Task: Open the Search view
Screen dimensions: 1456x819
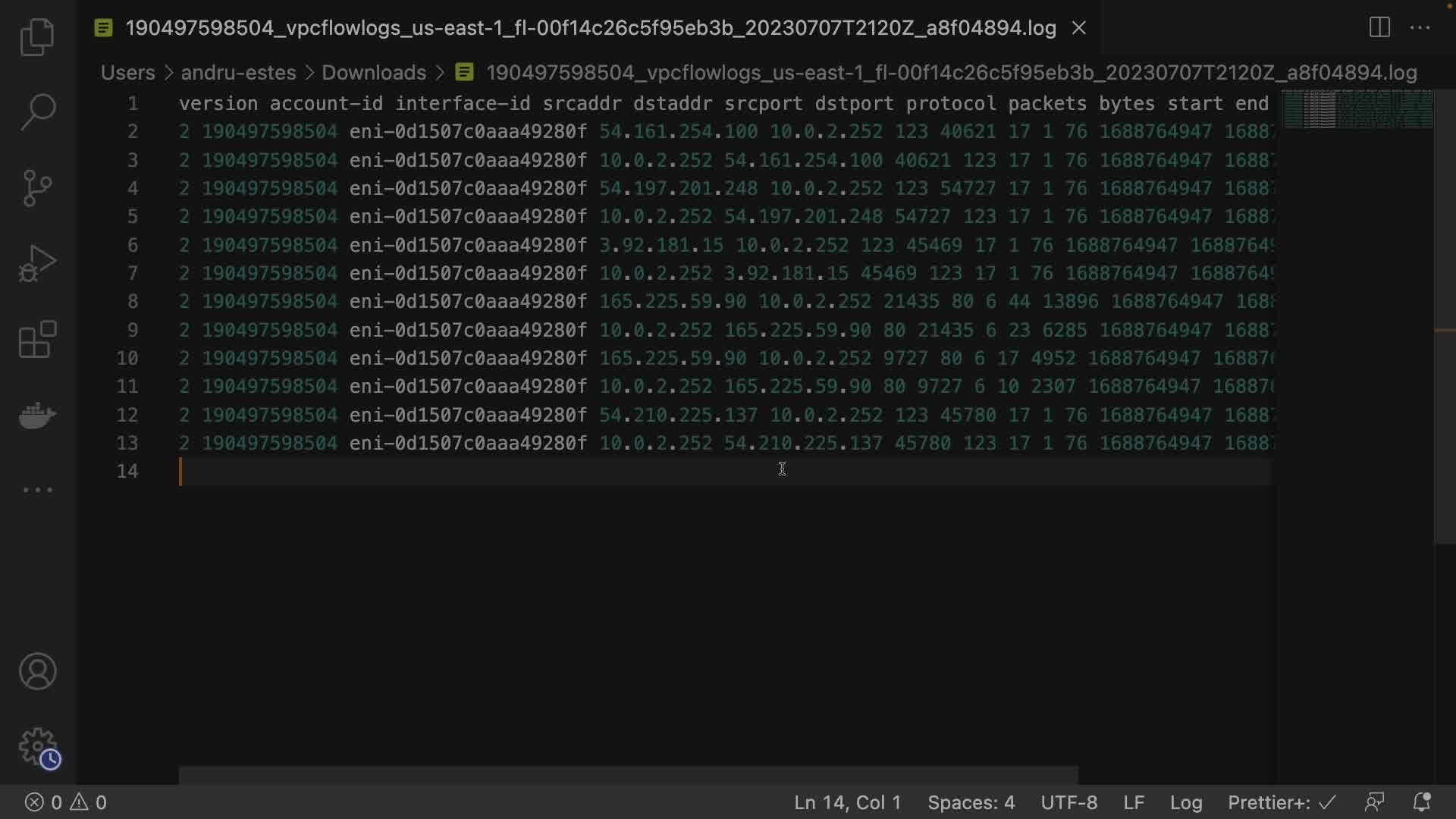Action: (x=37, y=111)
